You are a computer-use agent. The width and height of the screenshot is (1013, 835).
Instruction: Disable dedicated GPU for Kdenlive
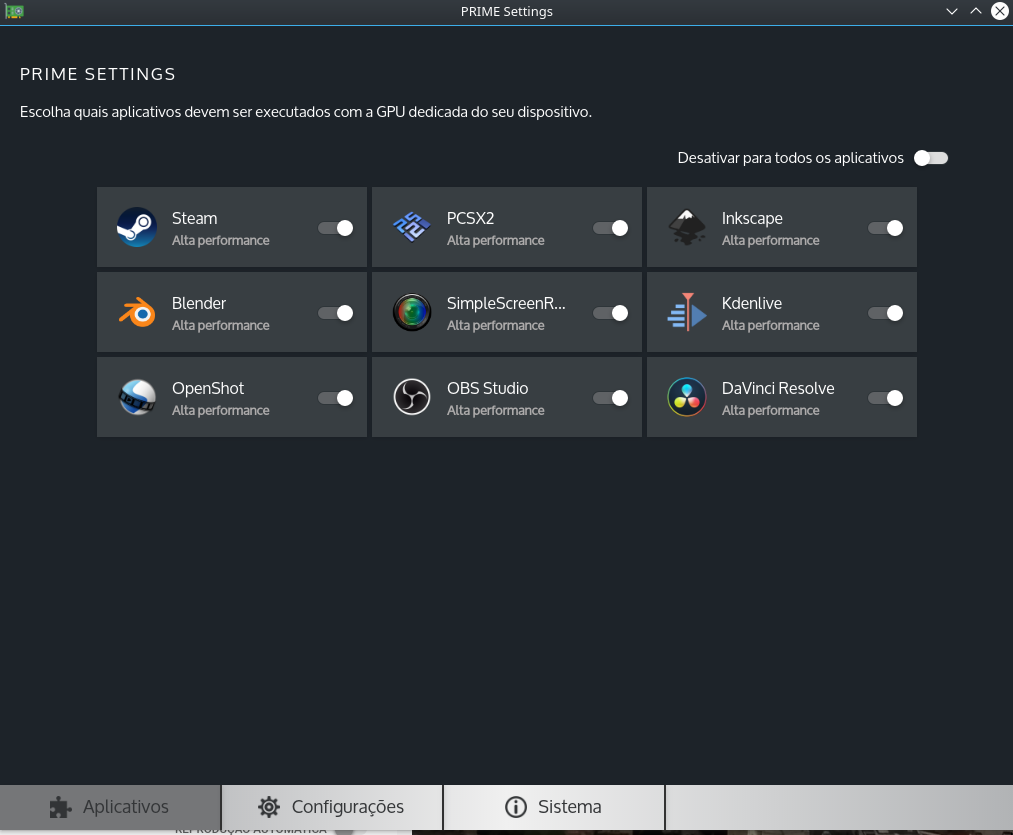pos(886,313)
